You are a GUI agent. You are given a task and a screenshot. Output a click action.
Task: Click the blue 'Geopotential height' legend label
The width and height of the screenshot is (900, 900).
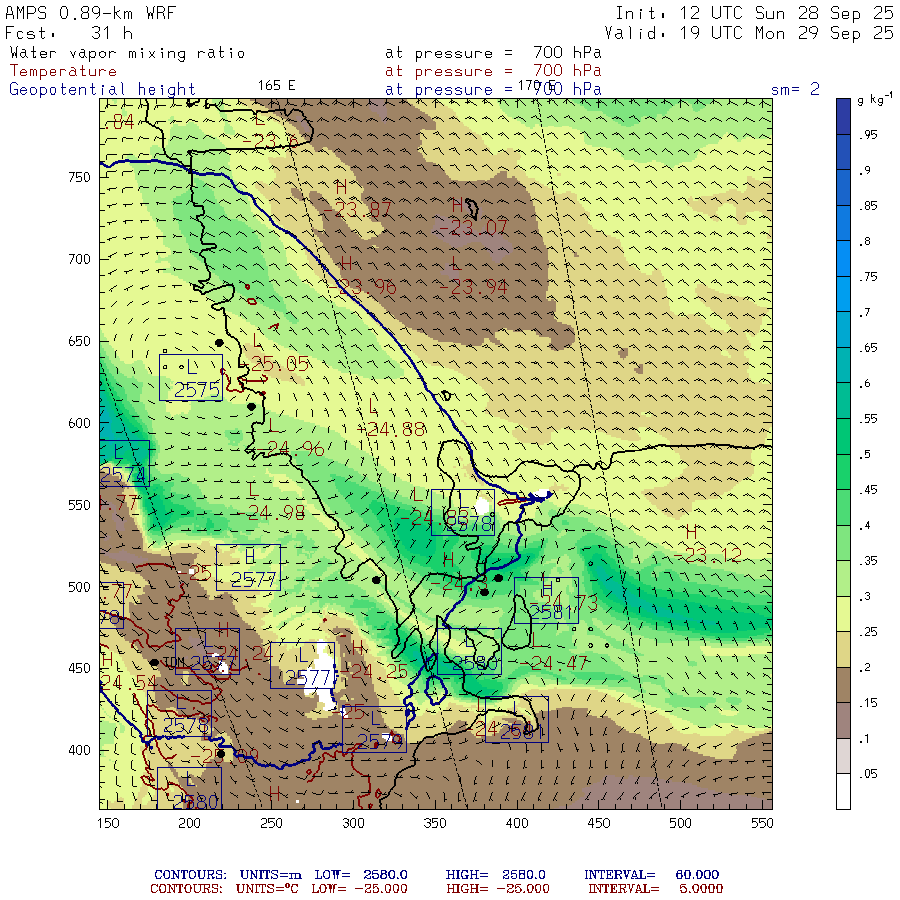click(102, 90)
